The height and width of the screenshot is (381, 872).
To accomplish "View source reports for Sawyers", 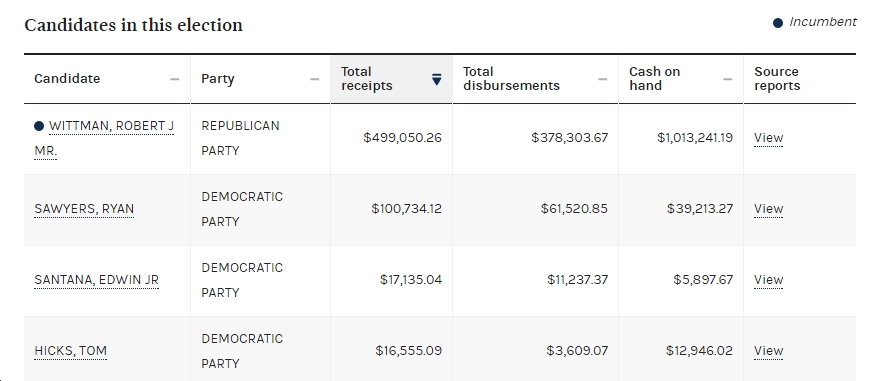I will click(x=769, y=209).
